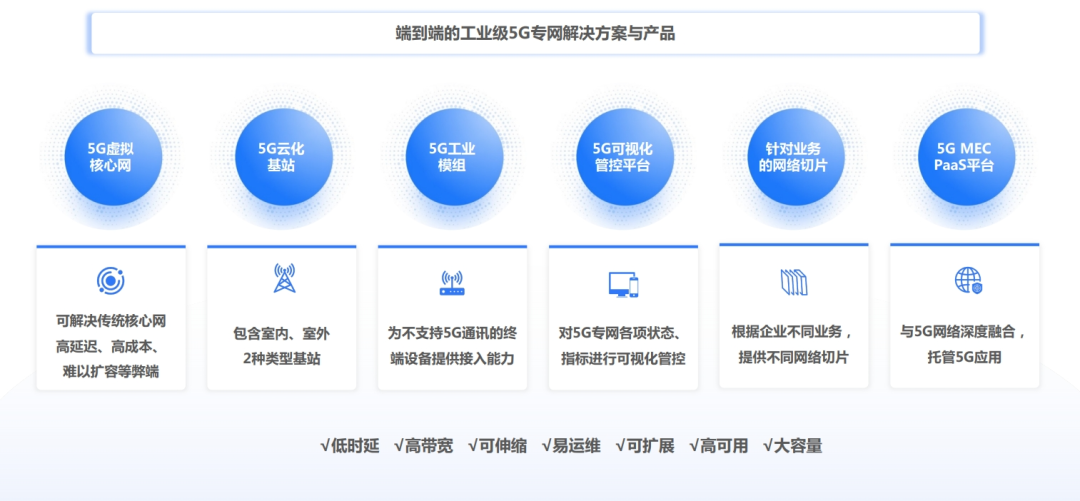Click the monitor and phone icon
This screenshot has width=1080, height=501.
(x=623, y=284)
